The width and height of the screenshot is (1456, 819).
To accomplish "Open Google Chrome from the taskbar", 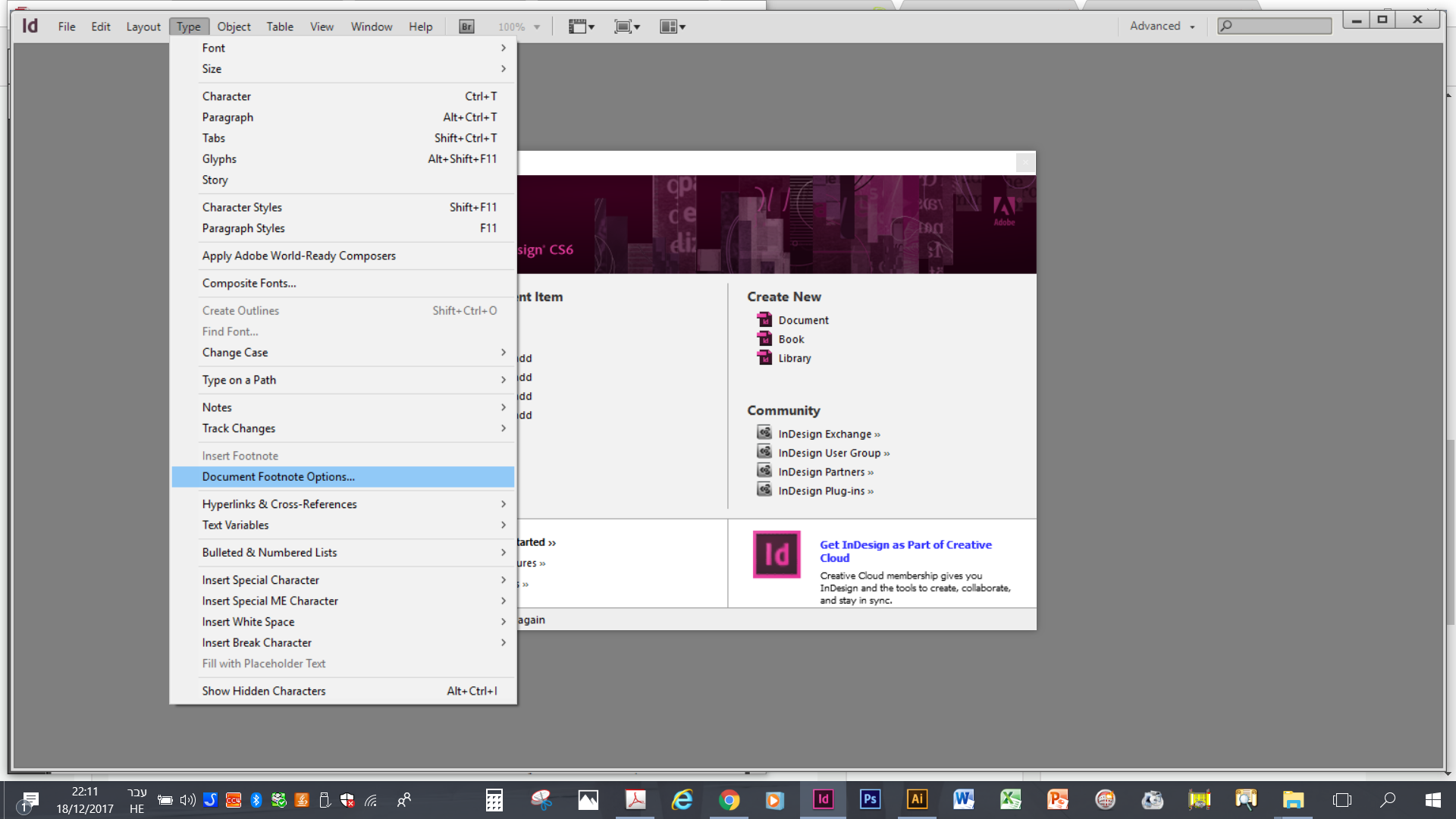I will click(730, 799).
